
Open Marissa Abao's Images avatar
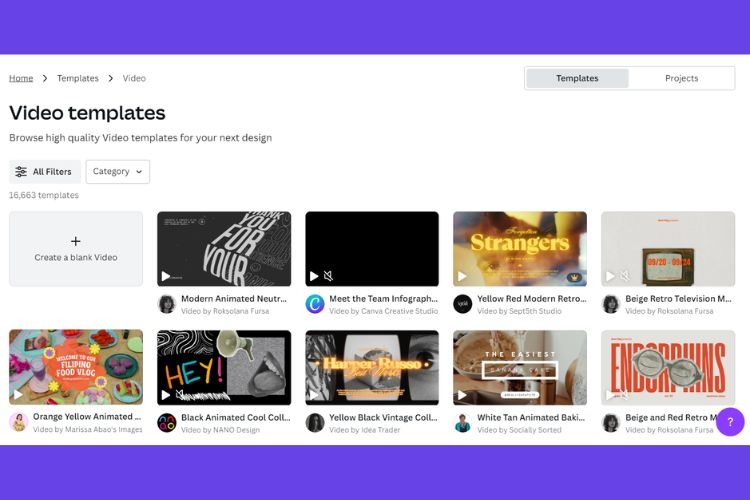[19, 422]
